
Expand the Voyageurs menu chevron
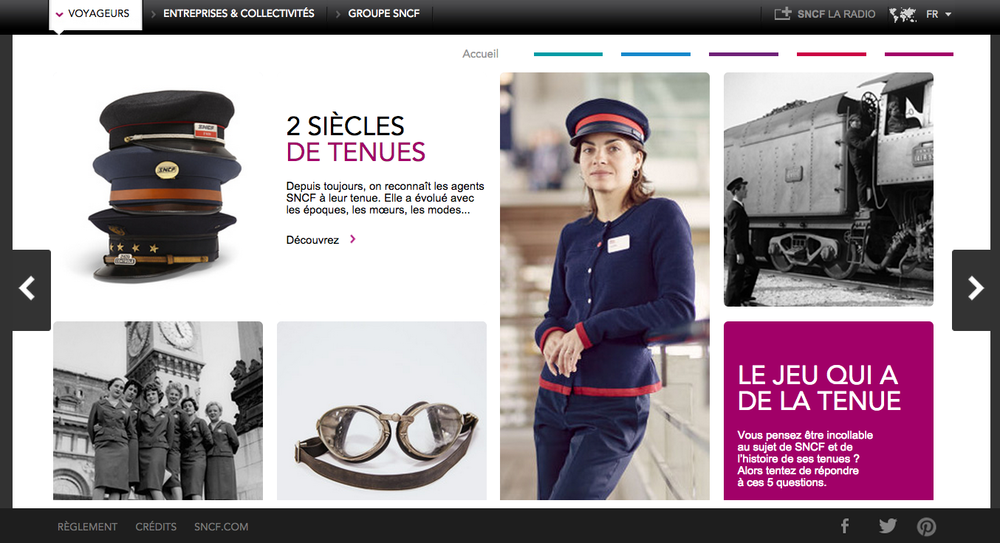(59, 14)
